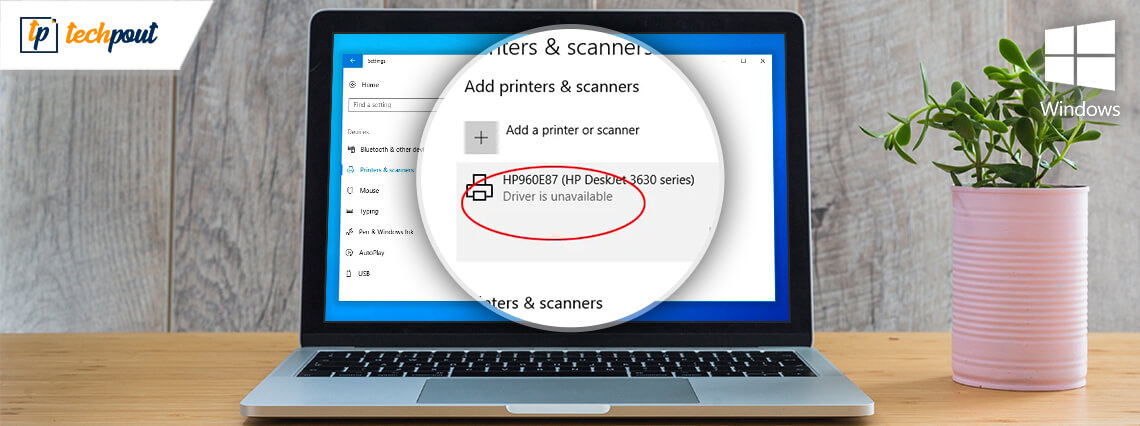
Task: Open Pen & Windows Ink settings
Action: click(x=380, y=232)
